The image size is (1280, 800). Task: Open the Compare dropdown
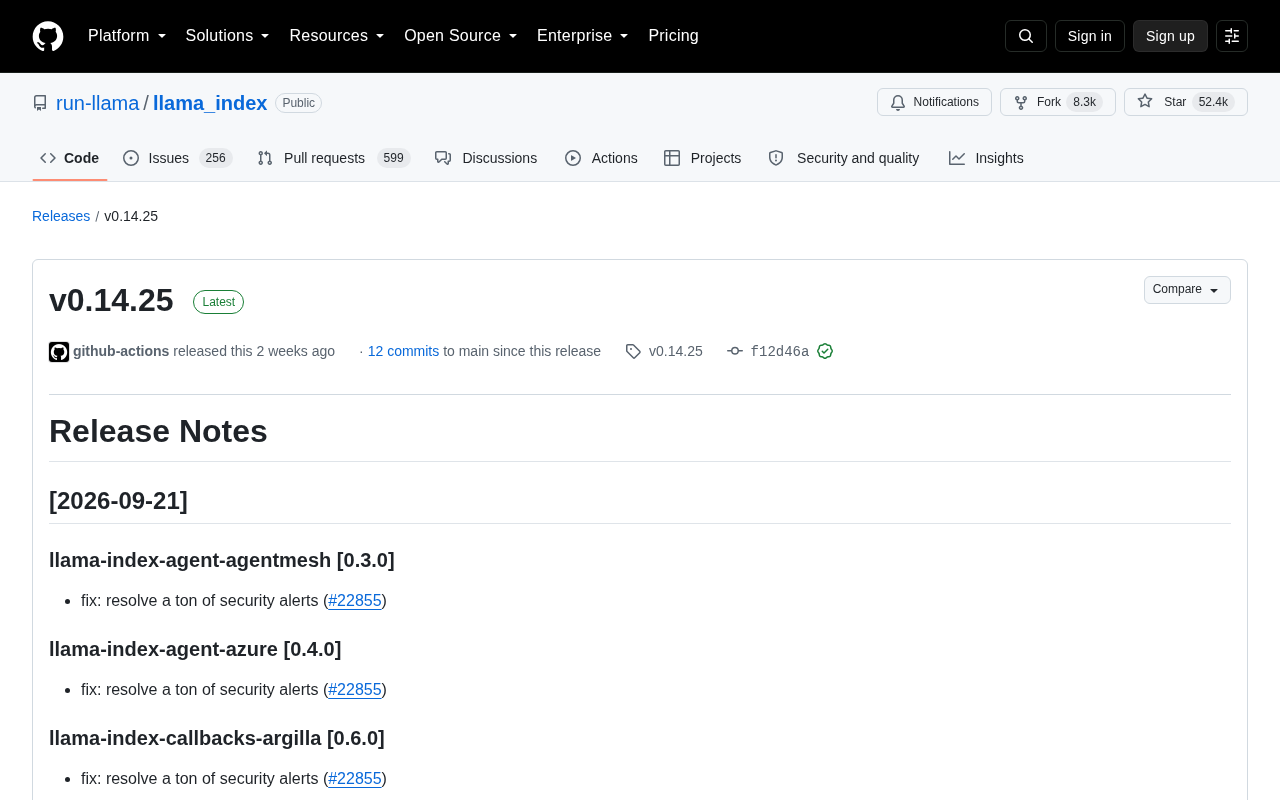(x=1187, y=290)
